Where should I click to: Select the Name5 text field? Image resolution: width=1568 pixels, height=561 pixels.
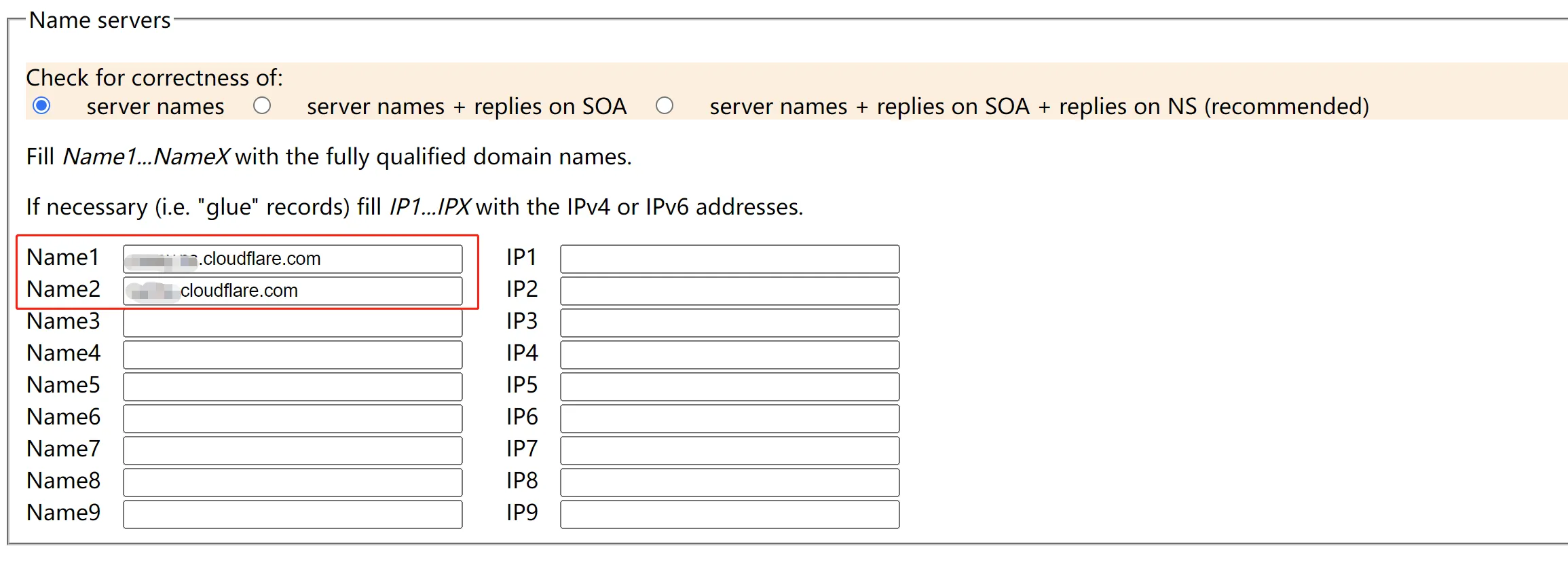pyautogui.click(x=293, y=386)
